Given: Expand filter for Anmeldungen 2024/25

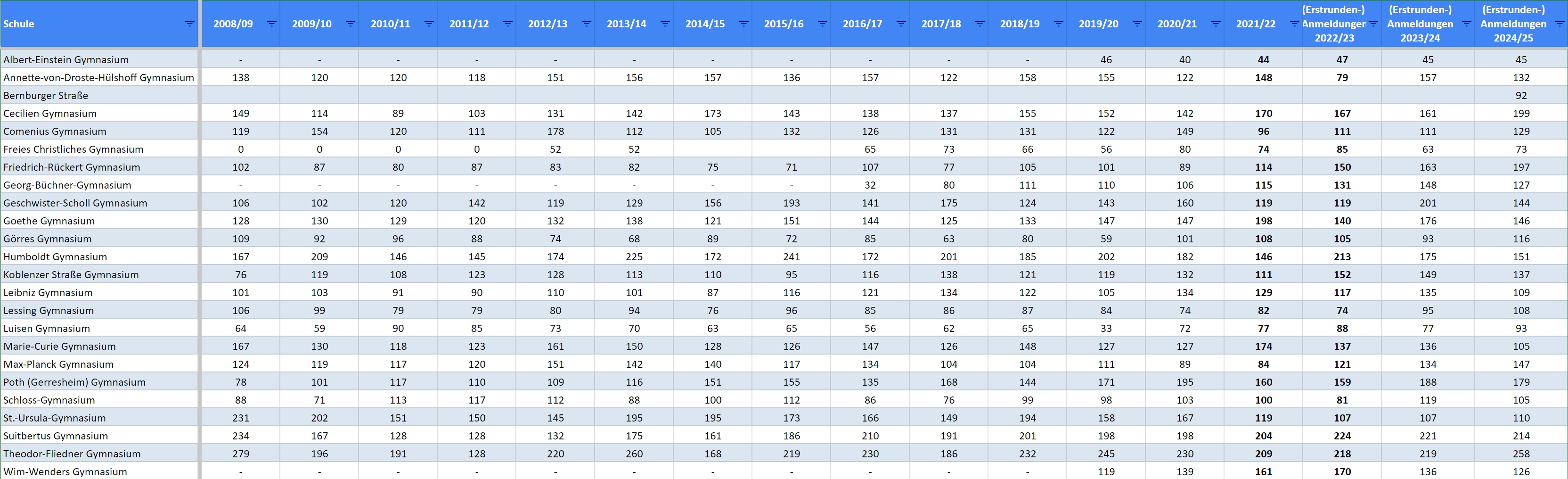Looking at the screenshot, I should click(x=1560, y=24).
